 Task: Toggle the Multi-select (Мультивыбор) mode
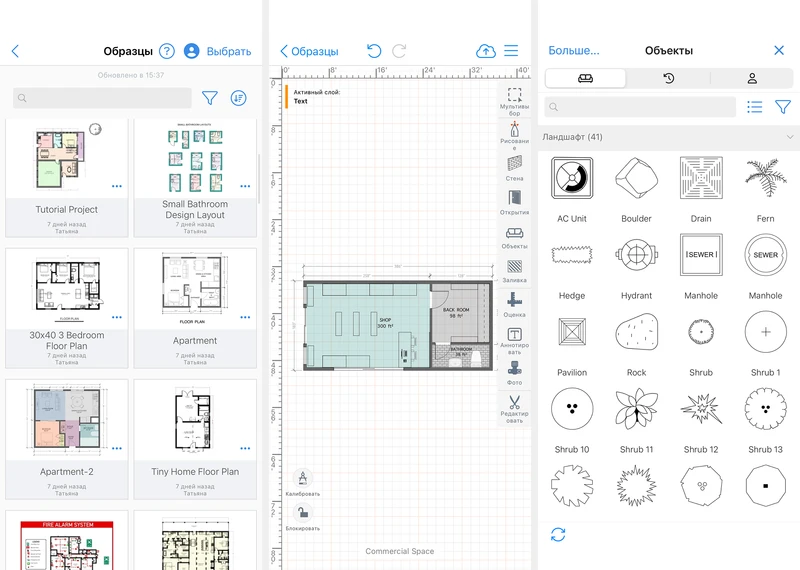pos(514,98)
